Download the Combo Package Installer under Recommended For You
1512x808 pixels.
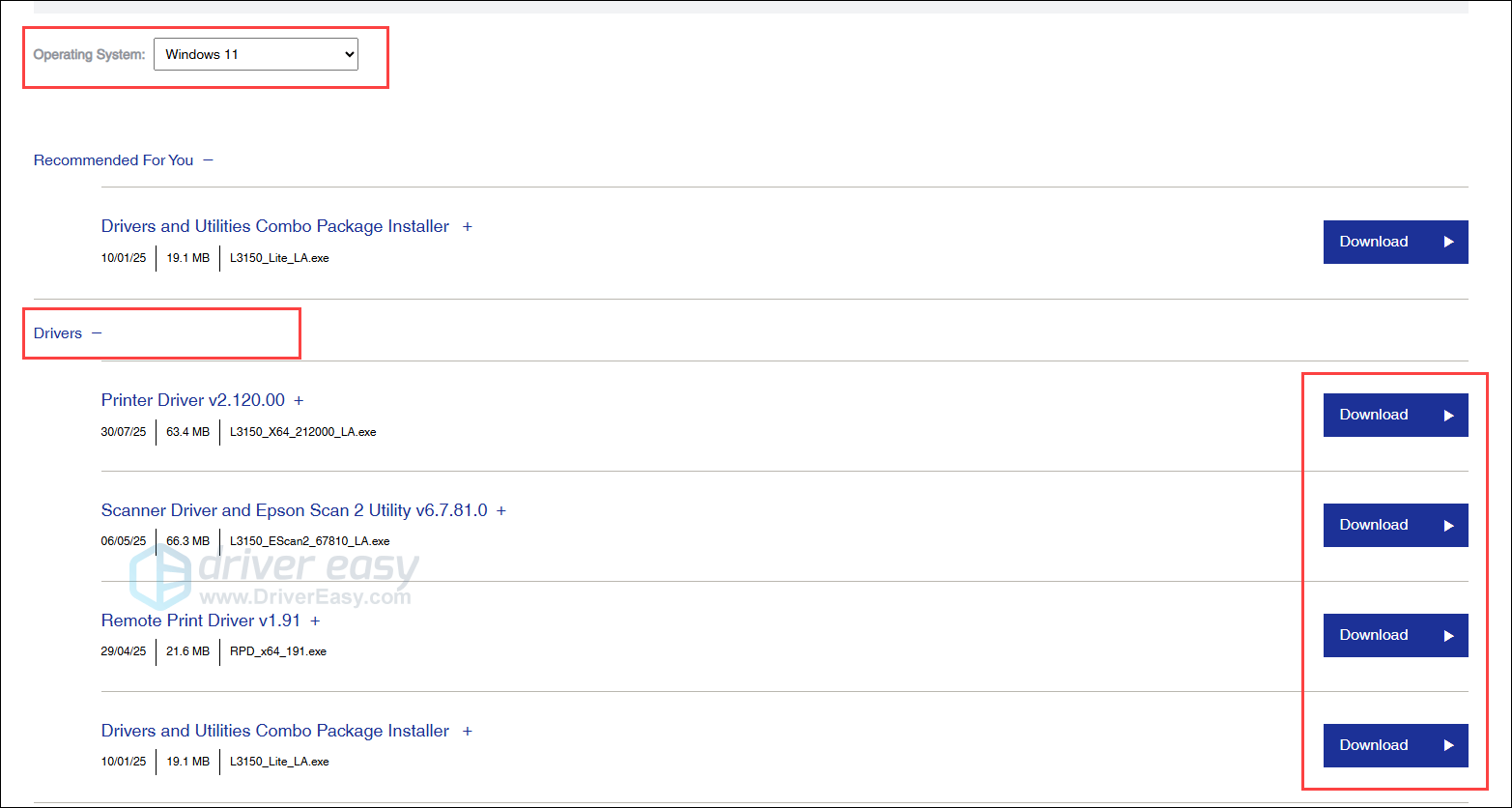pos(1394,242)
